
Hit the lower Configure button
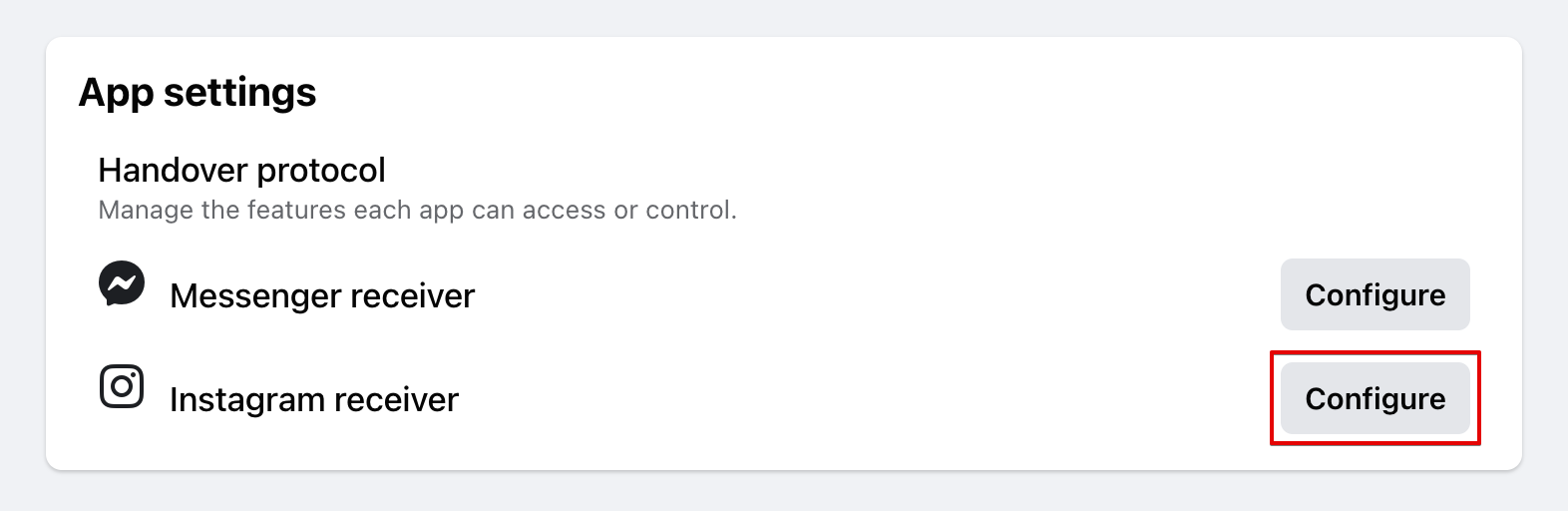click(1374, 398)
